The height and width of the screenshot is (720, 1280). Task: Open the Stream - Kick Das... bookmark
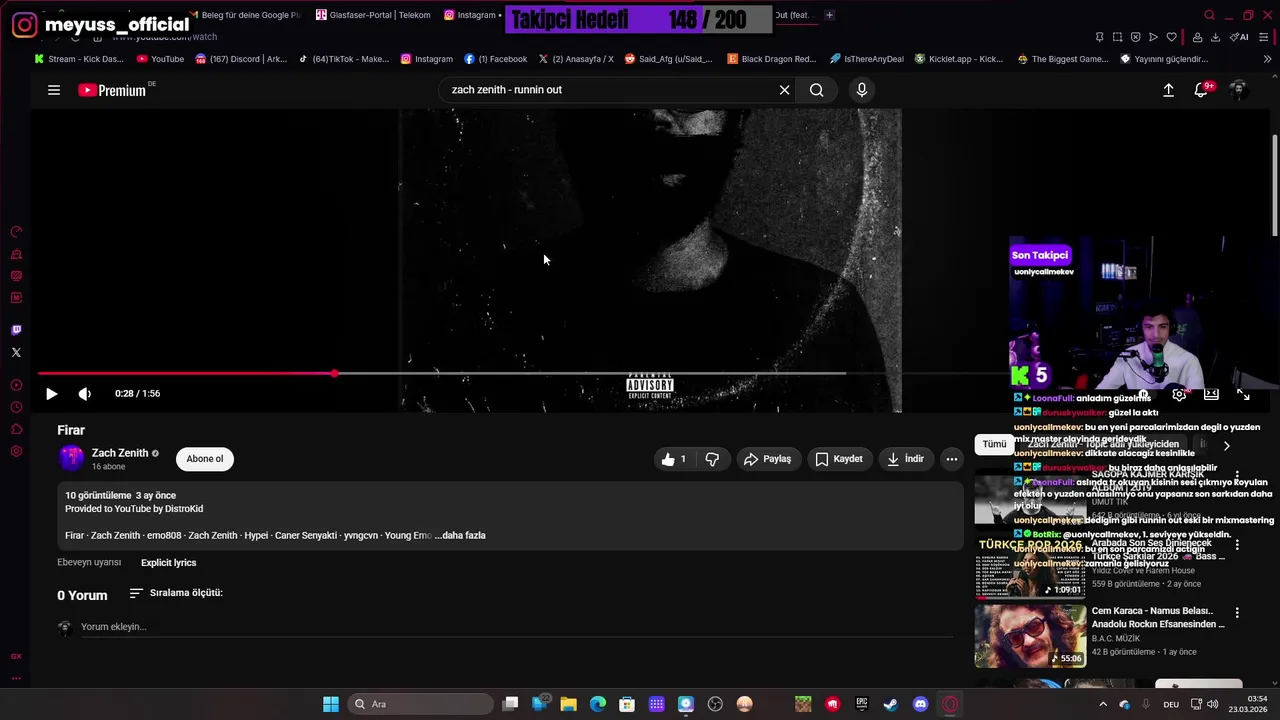tap(80, 59)
